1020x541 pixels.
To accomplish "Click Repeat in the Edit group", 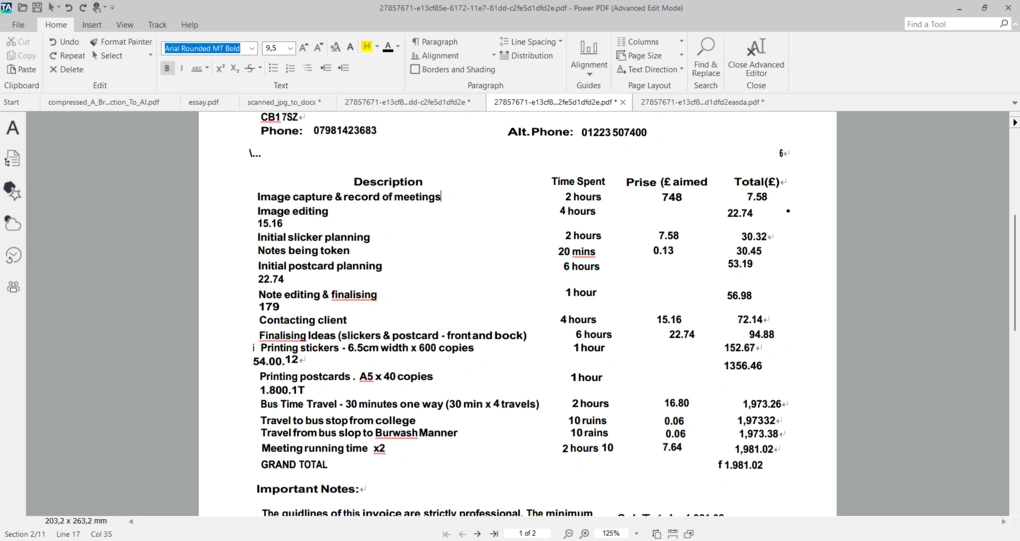I will coord(67,56).
